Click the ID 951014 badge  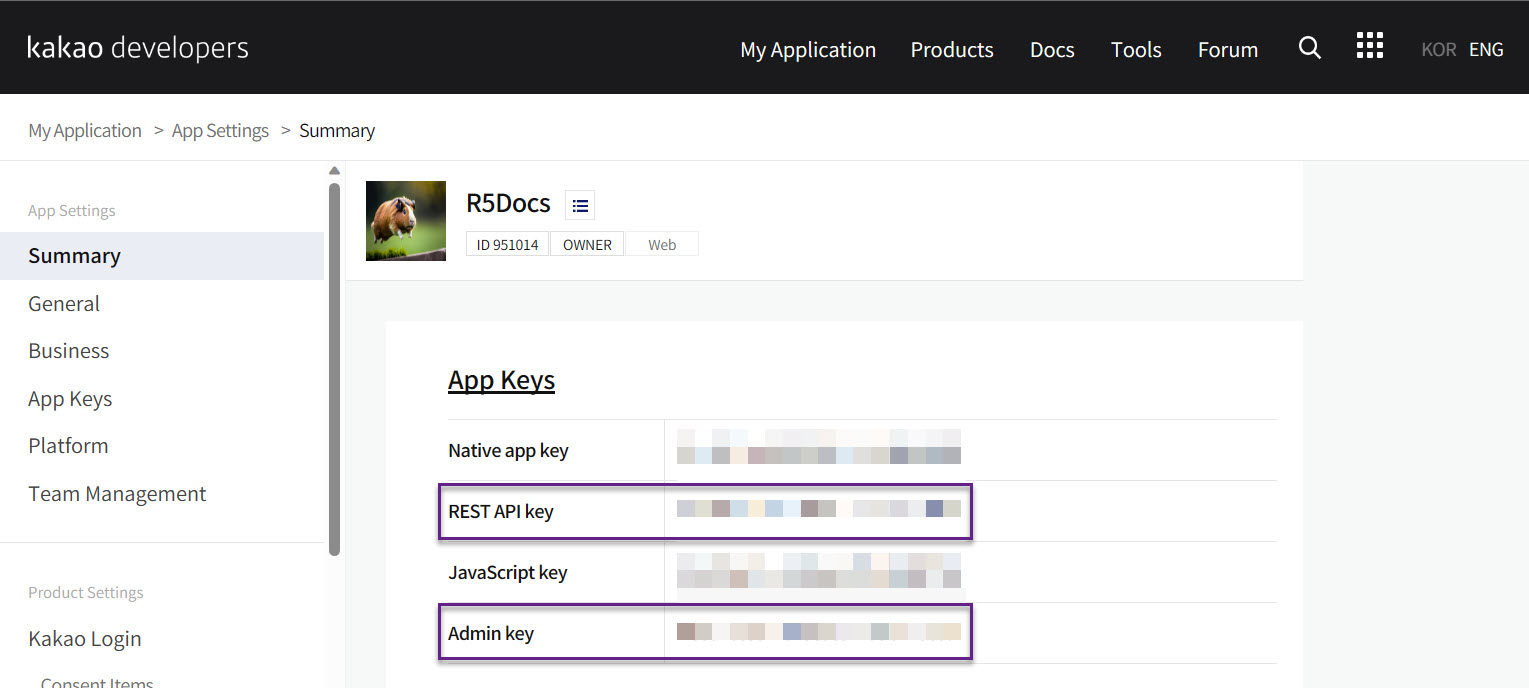(507, 244)
